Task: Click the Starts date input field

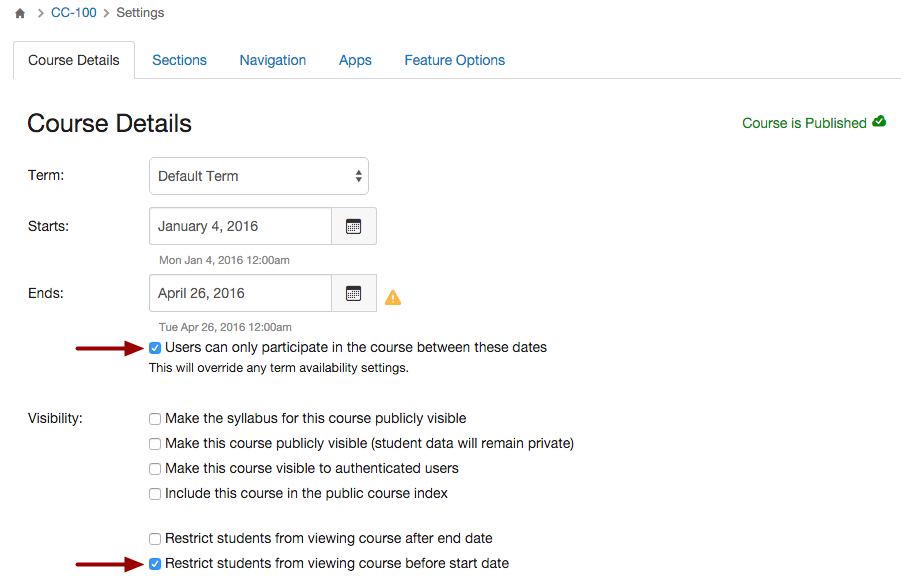Action: click(240, 226)
